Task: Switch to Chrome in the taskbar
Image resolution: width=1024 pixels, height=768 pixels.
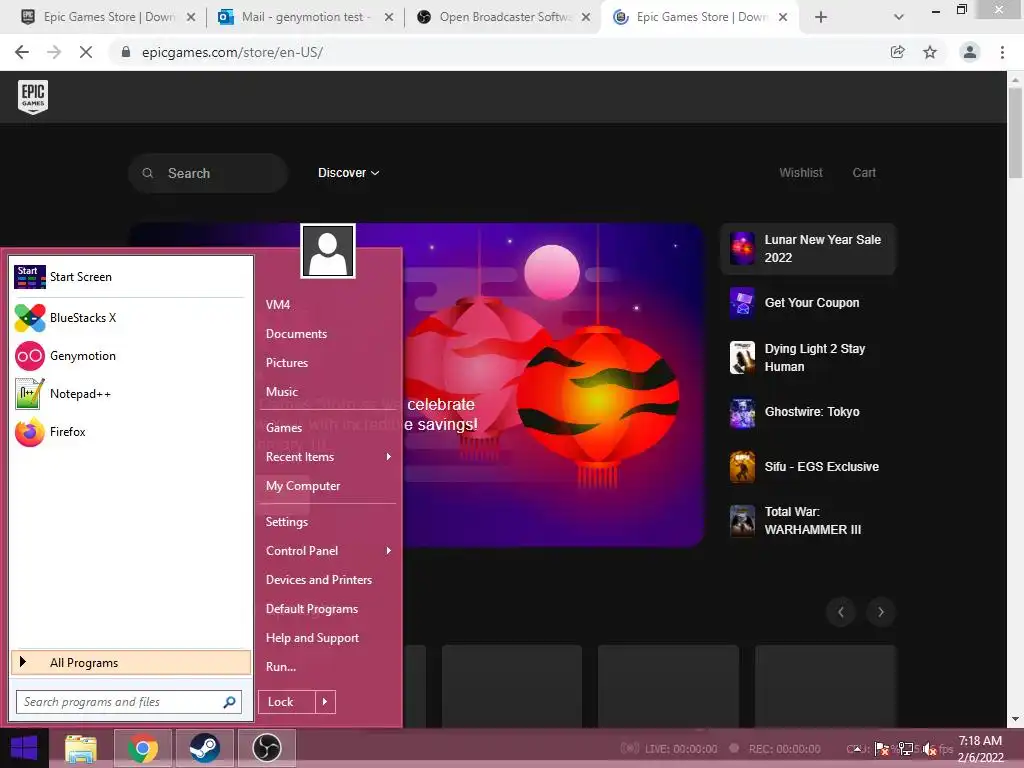Action: [142, 748]
